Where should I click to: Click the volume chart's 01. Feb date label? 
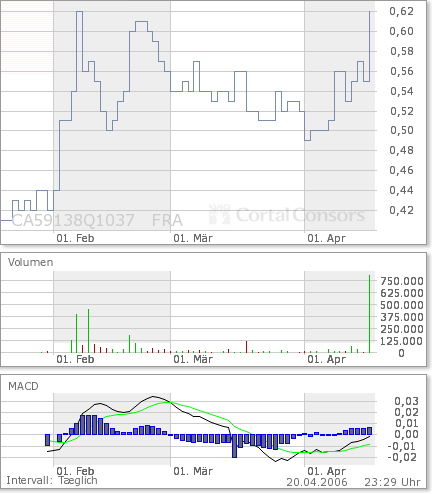tap(75, 359)
